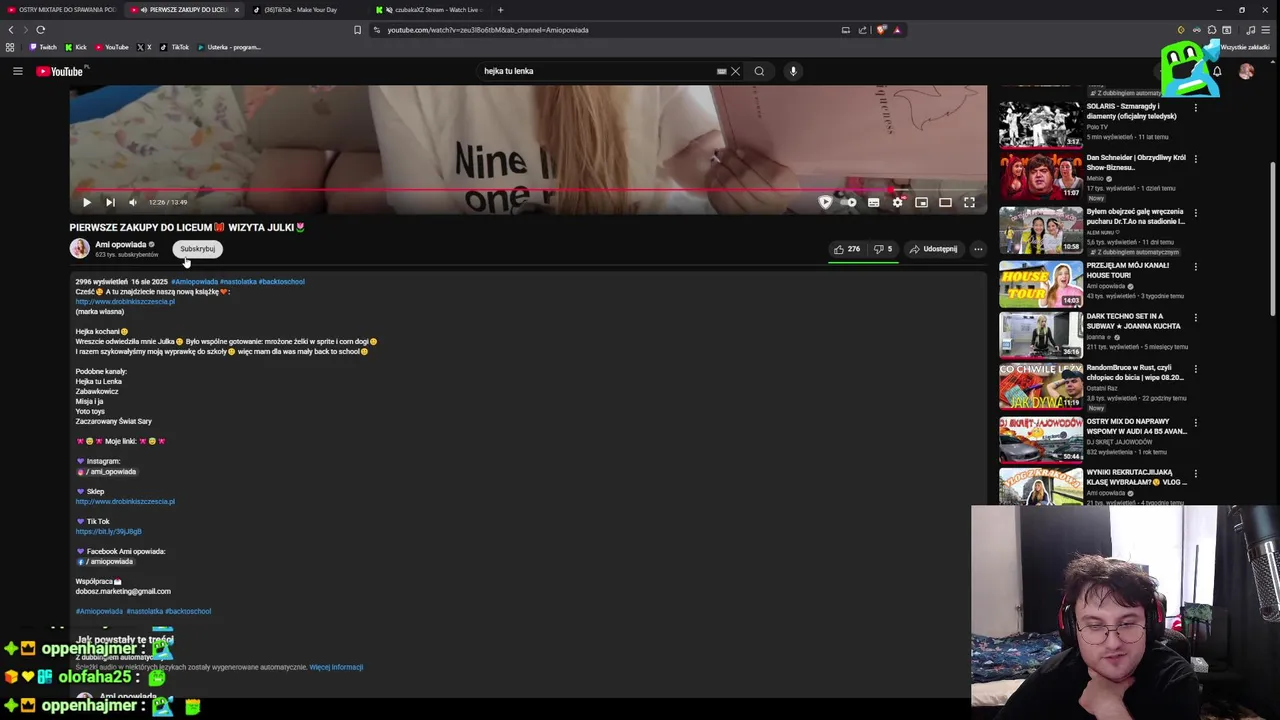
Task: Click the share icon in address bar
Action: click(x=862, y=30)
